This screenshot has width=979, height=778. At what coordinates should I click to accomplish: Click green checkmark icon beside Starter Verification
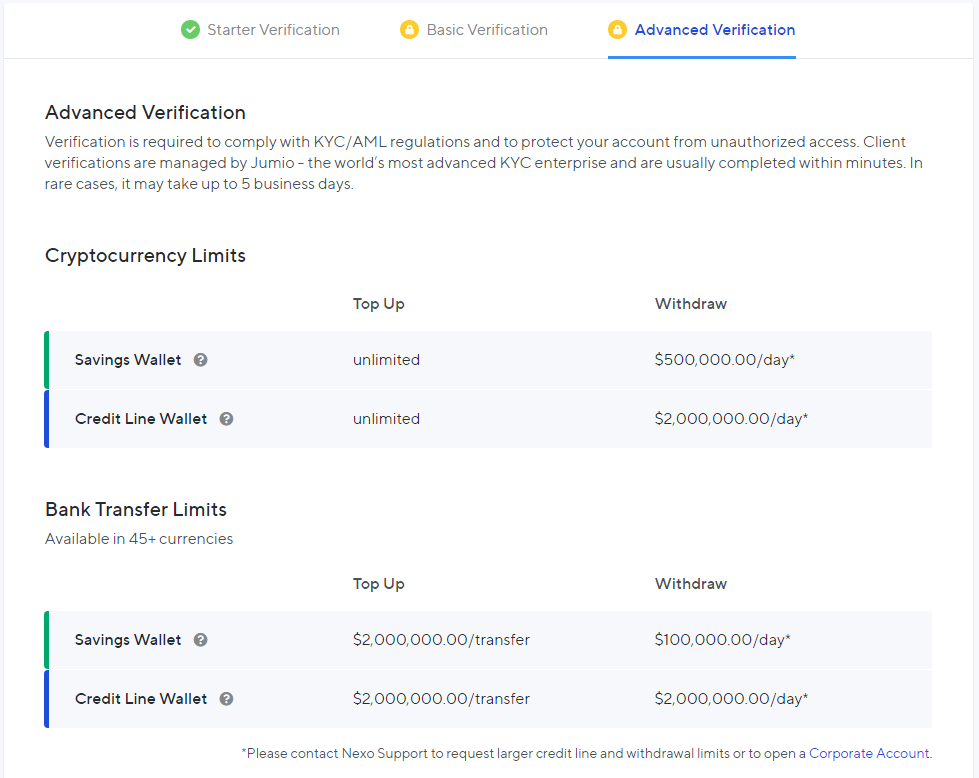[190, 29]
